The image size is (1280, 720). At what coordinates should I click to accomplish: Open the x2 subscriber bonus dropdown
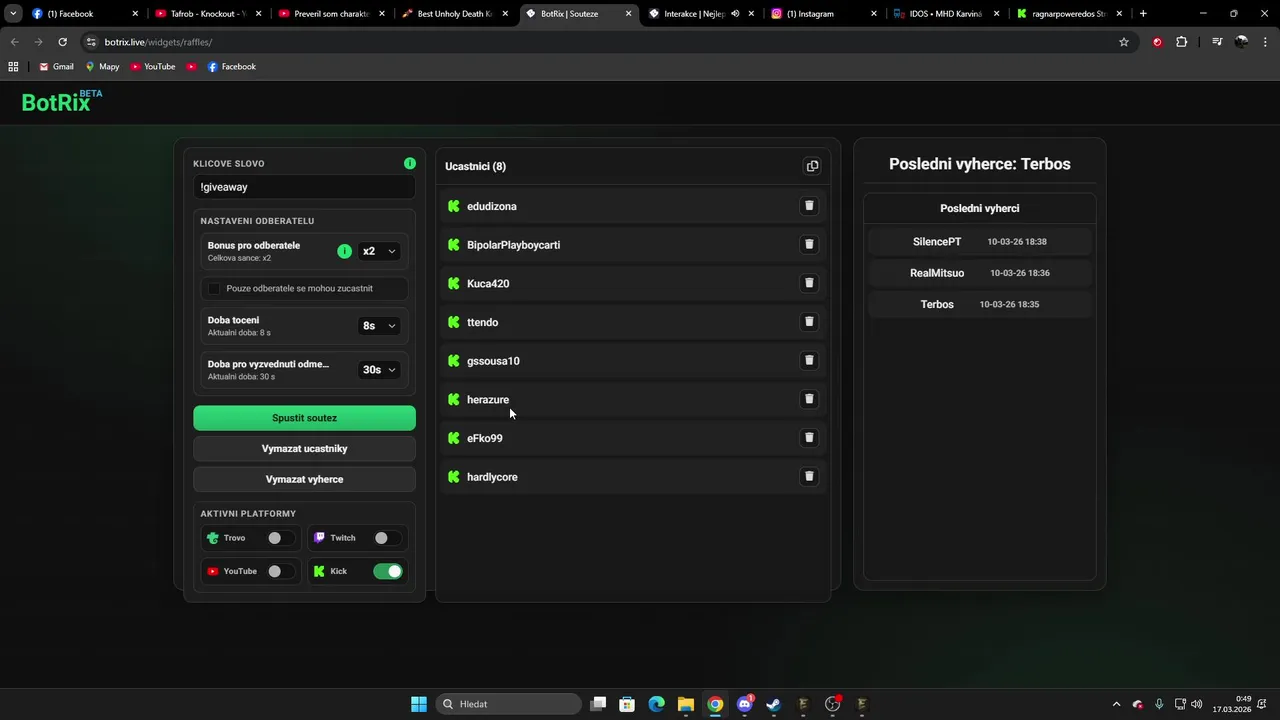point(379,251)
